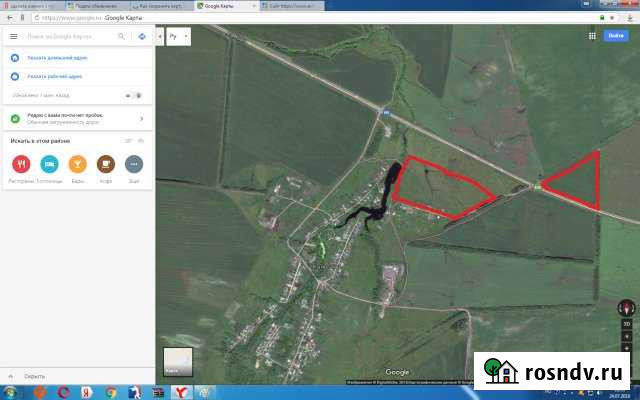Set home address link
The width and height of the screenshot is (640, 400).
point(57,58)
